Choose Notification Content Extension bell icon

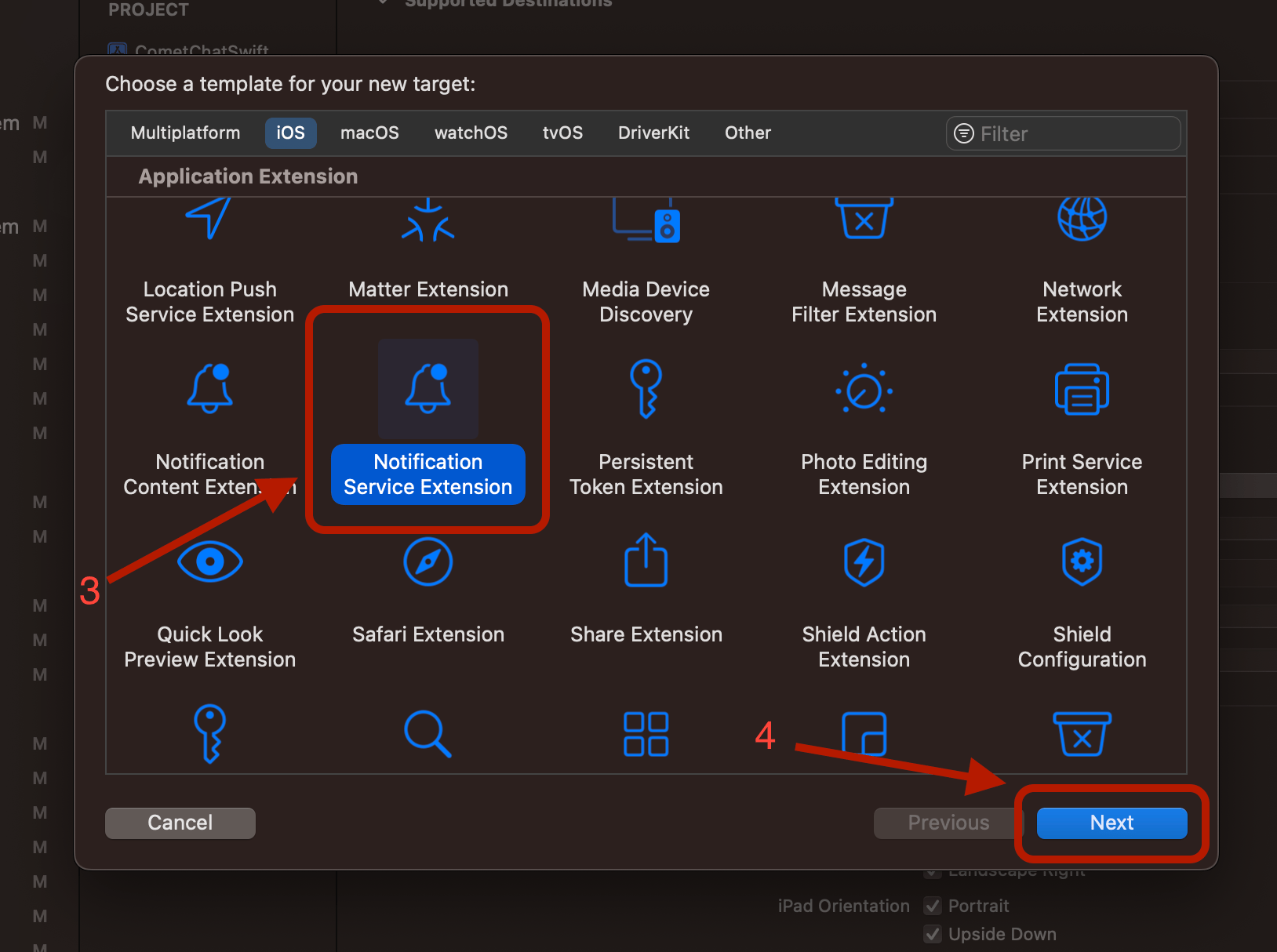210,388
